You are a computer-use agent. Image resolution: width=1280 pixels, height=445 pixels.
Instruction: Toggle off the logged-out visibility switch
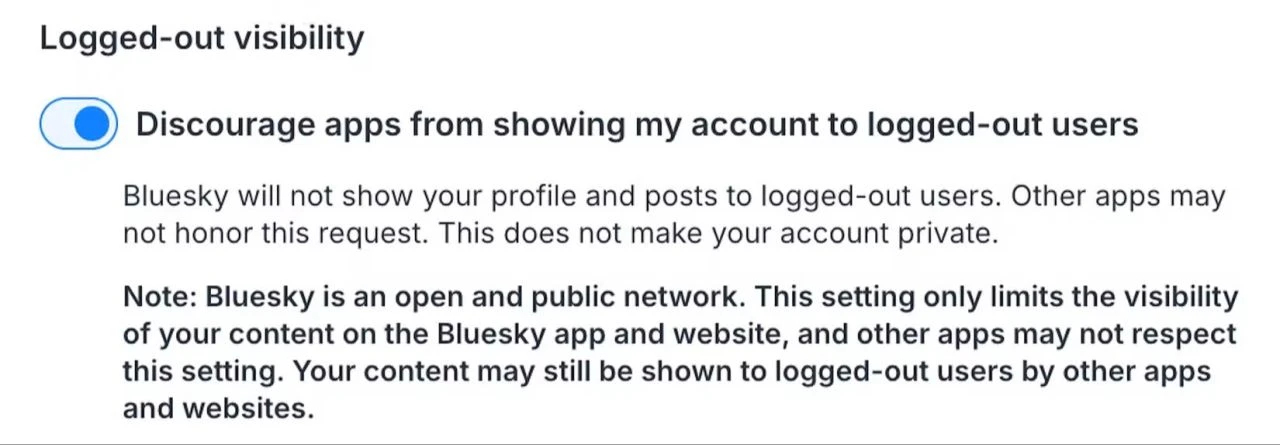(x=78, y=124)
